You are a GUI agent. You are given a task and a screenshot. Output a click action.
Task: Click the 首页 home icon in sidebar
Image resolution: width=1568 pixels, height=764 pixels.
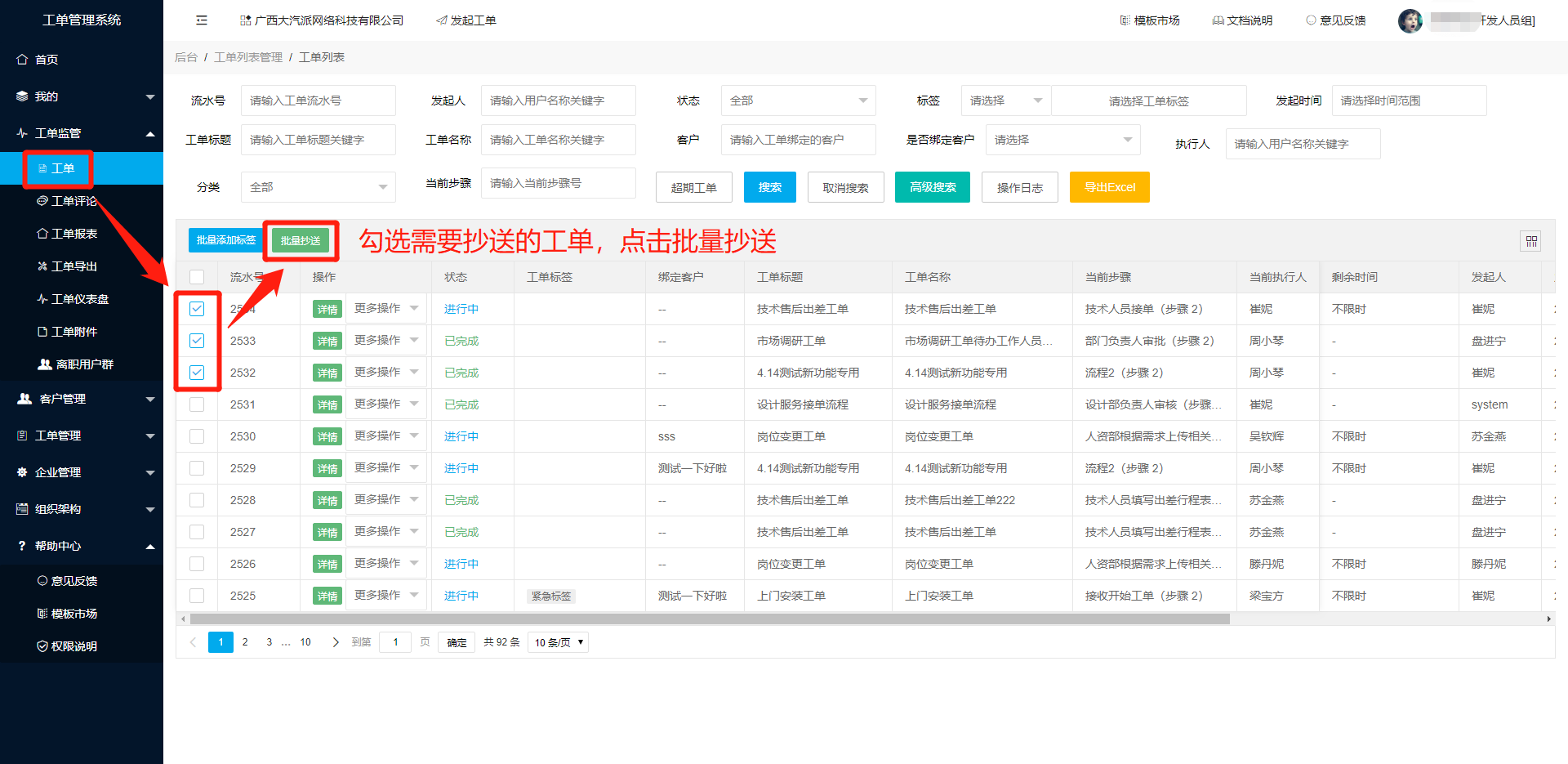23,60
